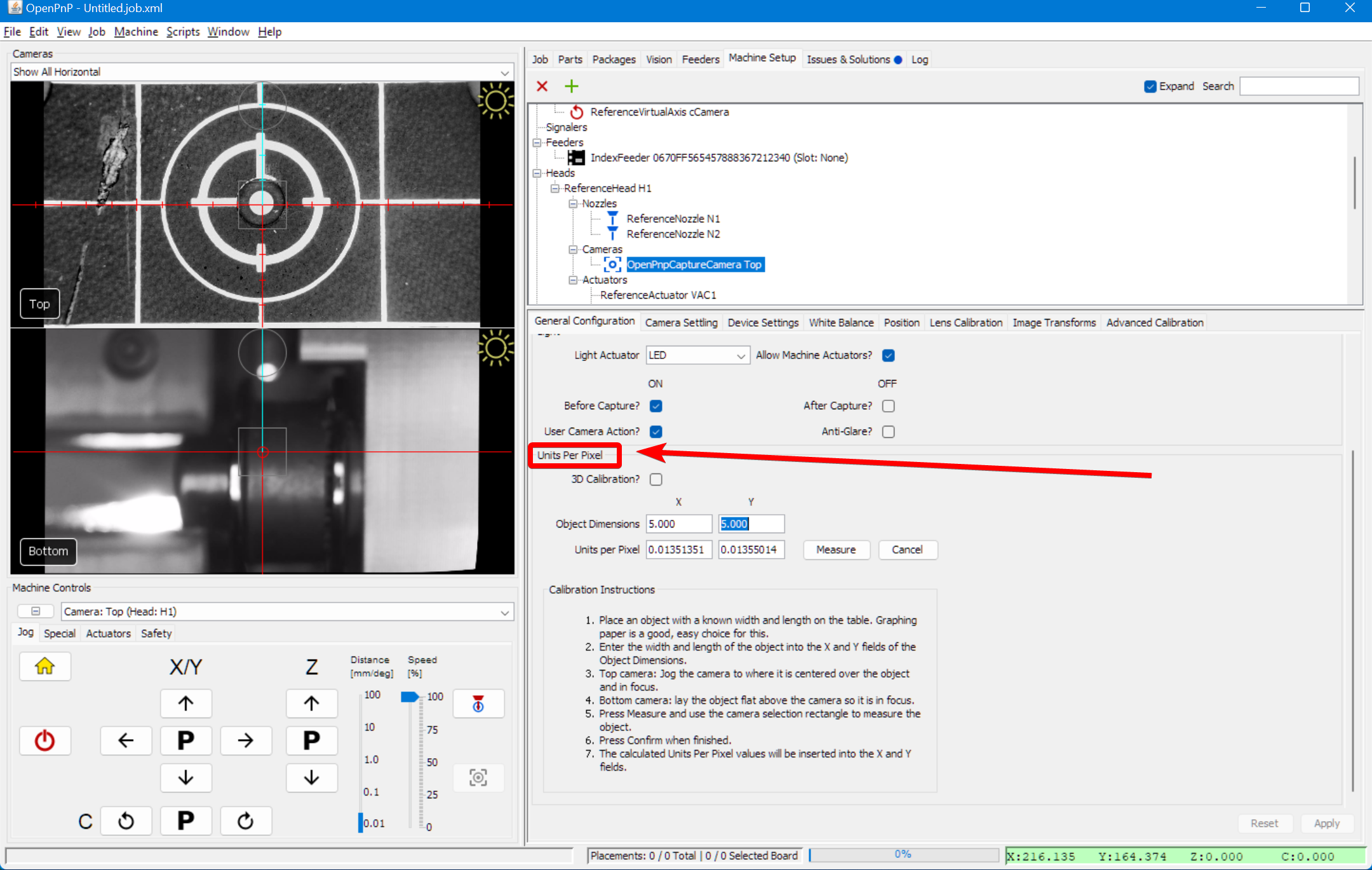1372x870 pixels.
Task: Click the home jog icon in Machine Controls
Action: [x=44, y=666]
